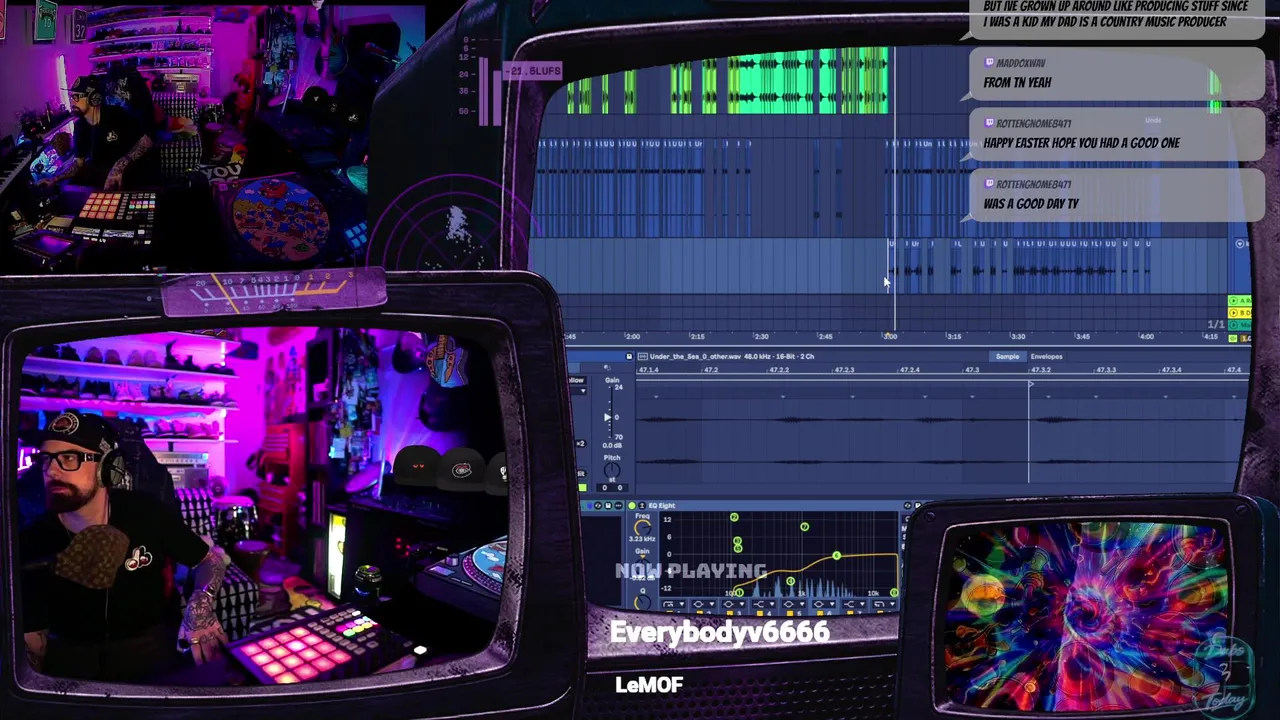This screenshot has height=720, width=1280.
Task: Open EQ band 4 filter type dropdown
Action: pyautogui.click(x=765, y=604)
